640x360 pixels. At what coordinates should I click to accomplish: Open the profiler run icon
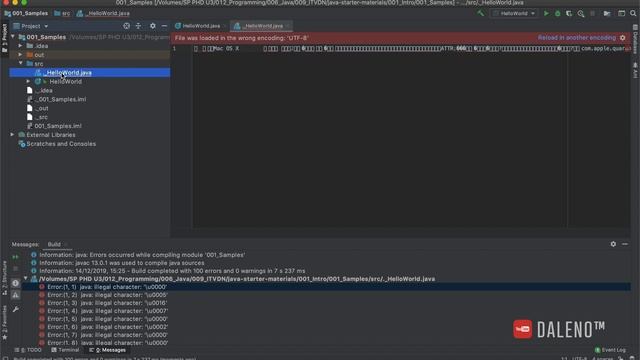point(581,13)
